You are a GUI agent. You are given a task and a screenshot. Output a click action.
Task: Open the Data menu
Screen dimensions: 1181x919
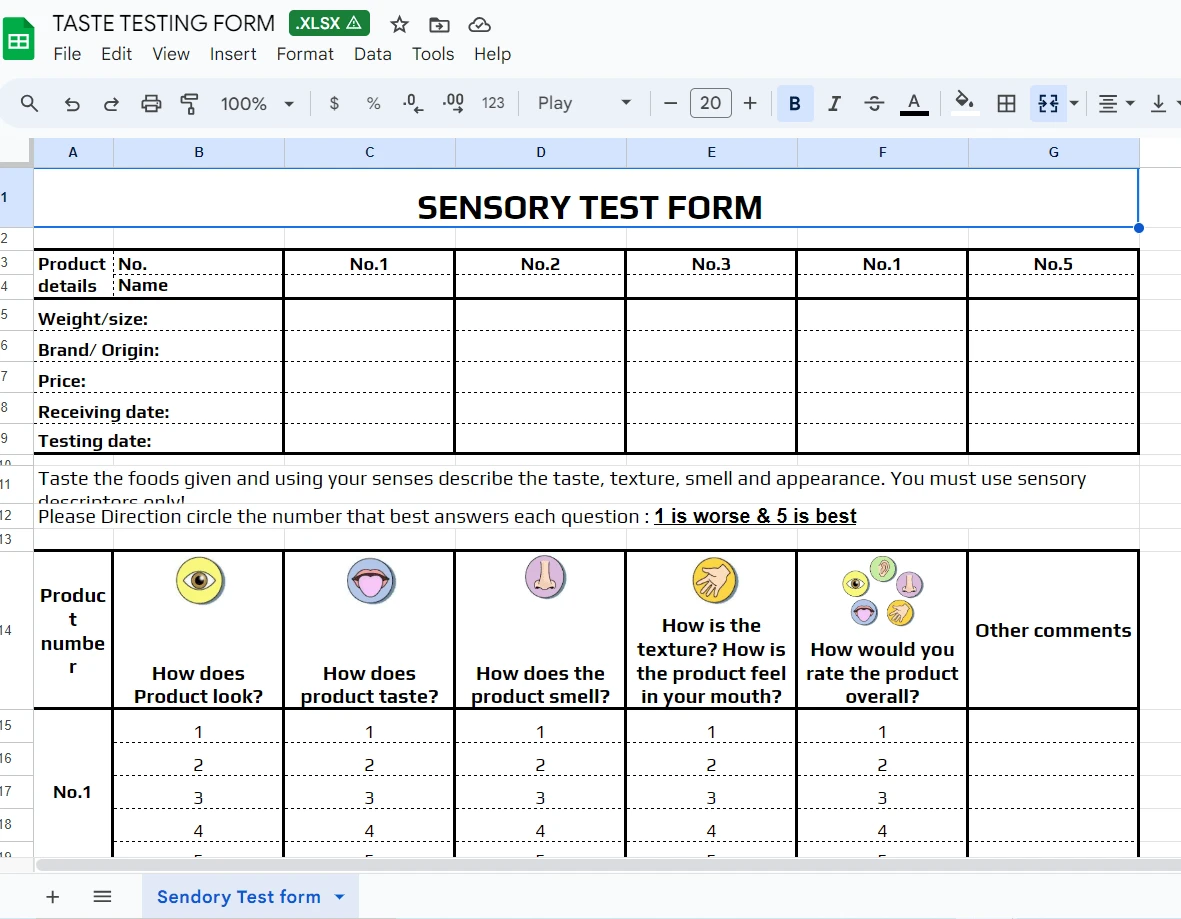click(x=373, y=54)
